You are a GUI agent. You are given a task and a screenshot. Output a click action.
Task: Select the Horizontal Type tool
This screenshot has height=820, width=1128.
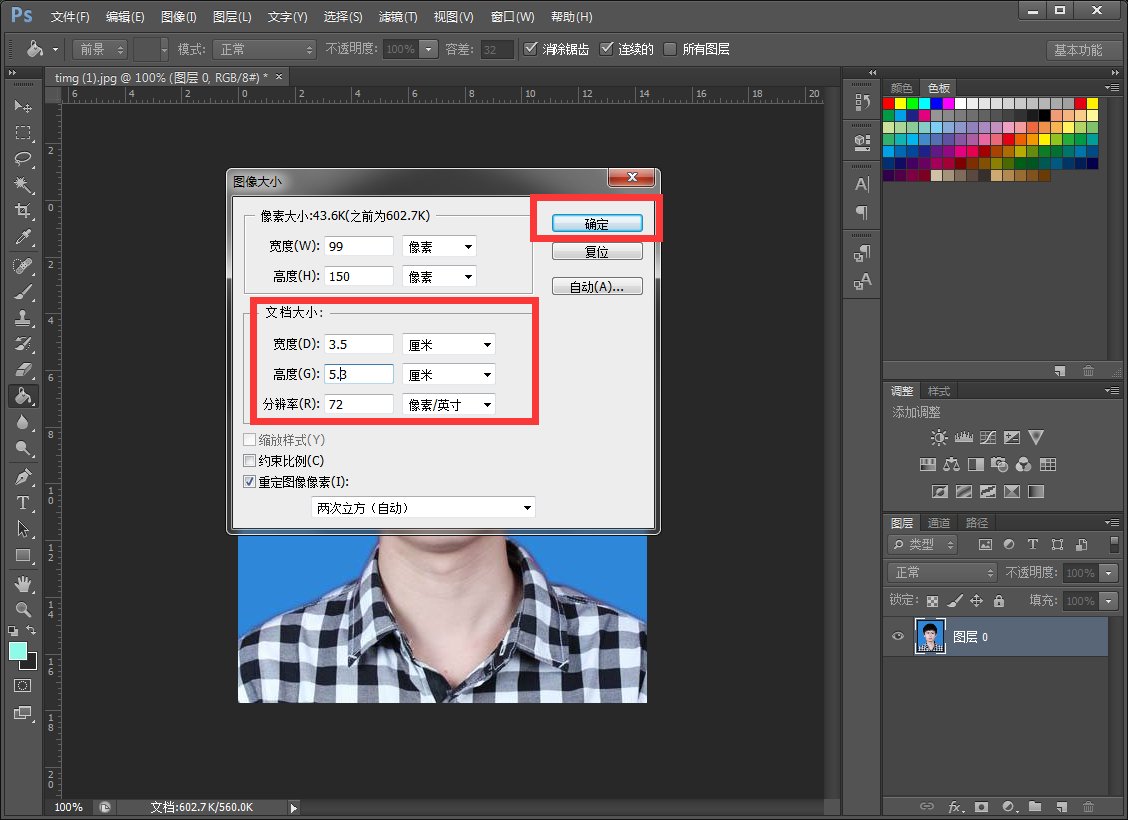22,503
